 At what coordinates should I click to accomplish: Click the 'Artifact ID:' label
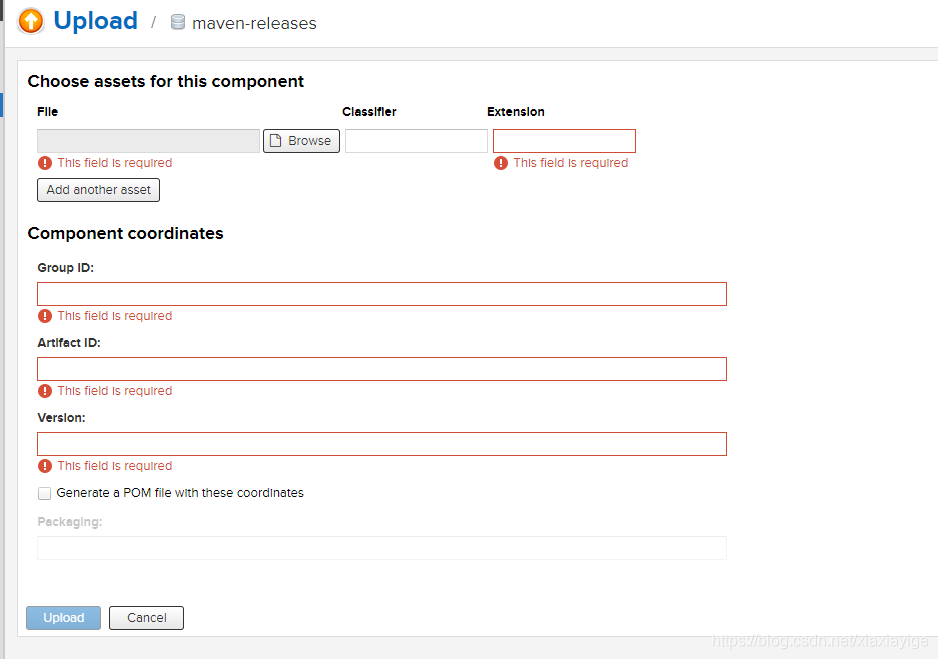point(69,343)
